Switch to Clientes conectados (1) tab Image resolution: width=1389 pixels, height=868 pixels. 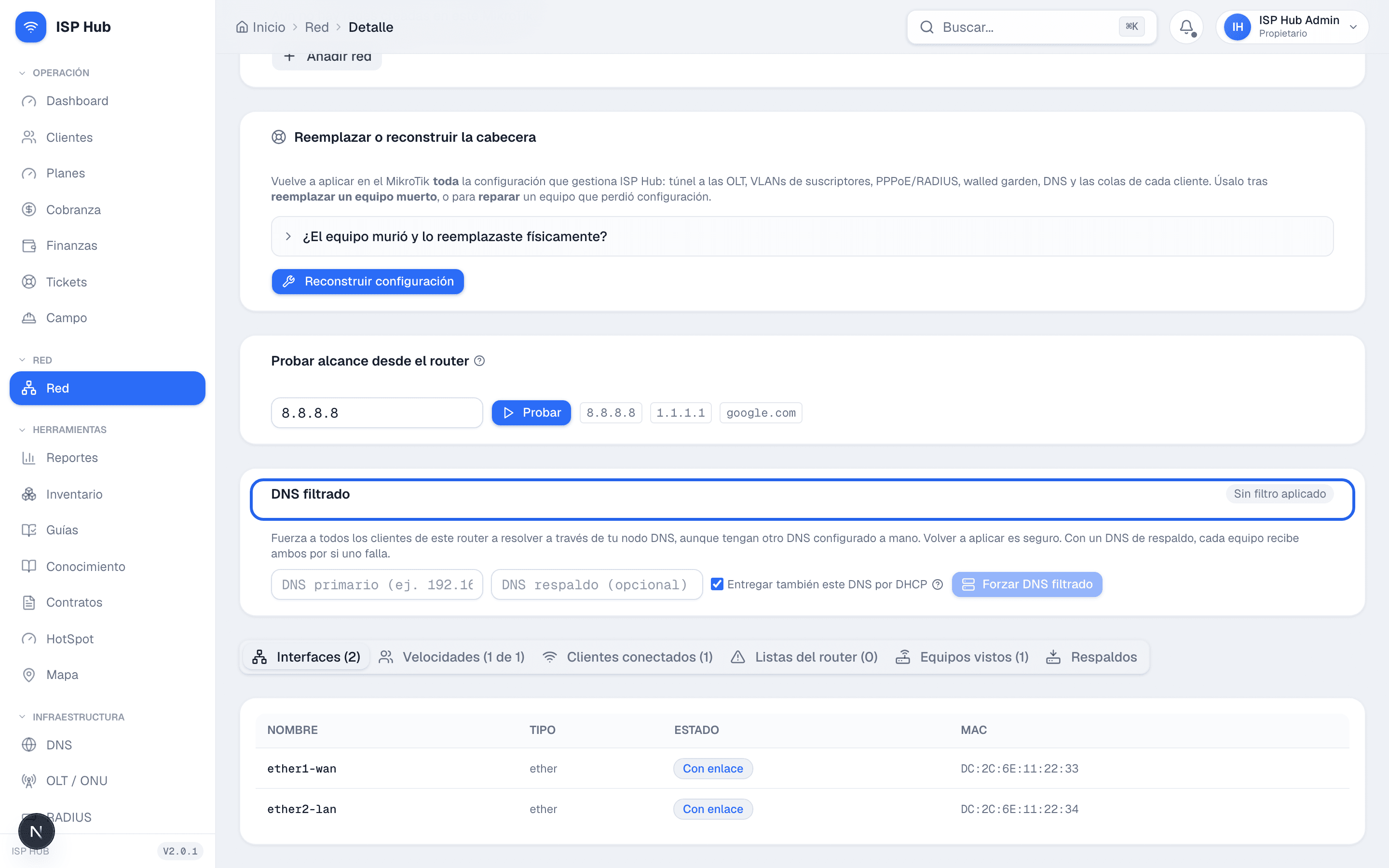pos(628,657)
